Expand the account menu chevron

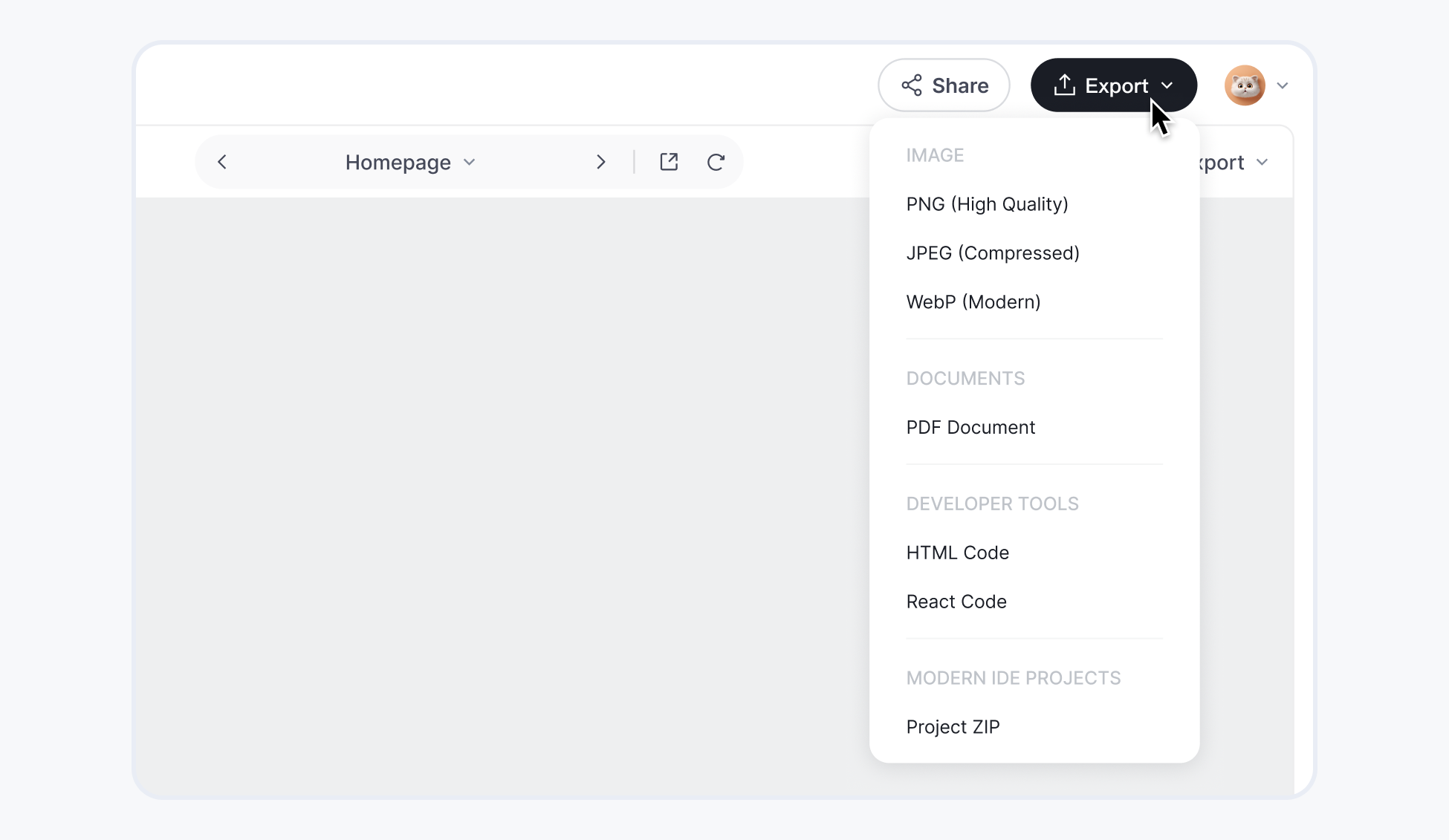(x=1283, y=85)
